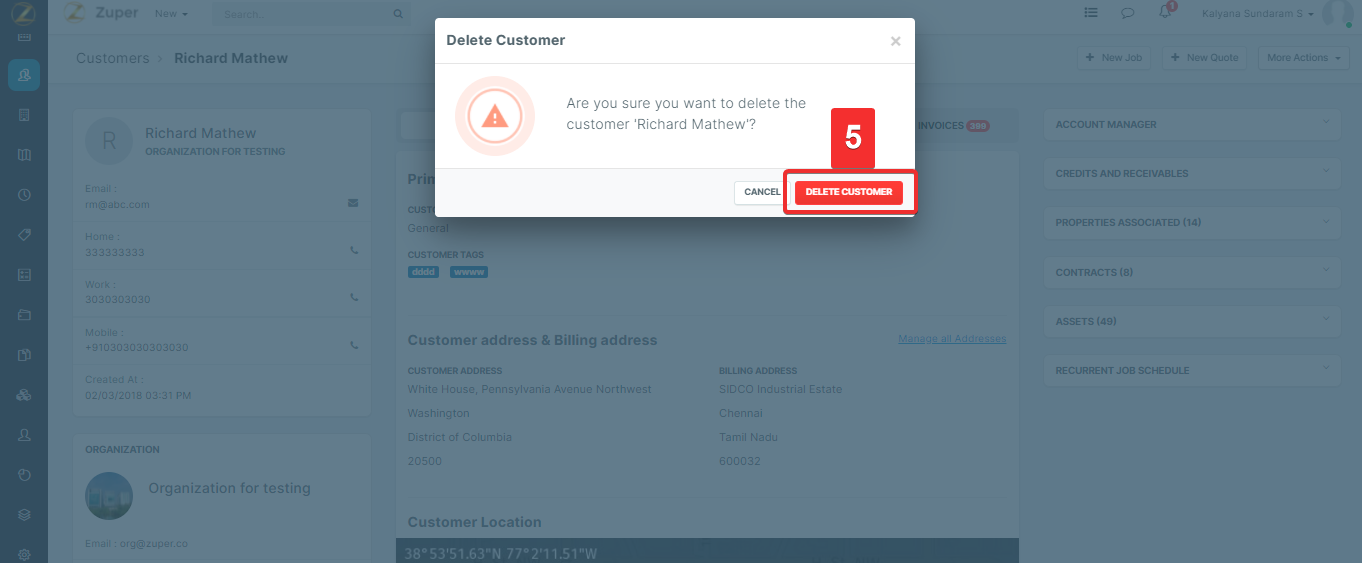Screen dimensions: 1362x563
Task: Open the notifications bell icon
Action: click(1164, 13)
